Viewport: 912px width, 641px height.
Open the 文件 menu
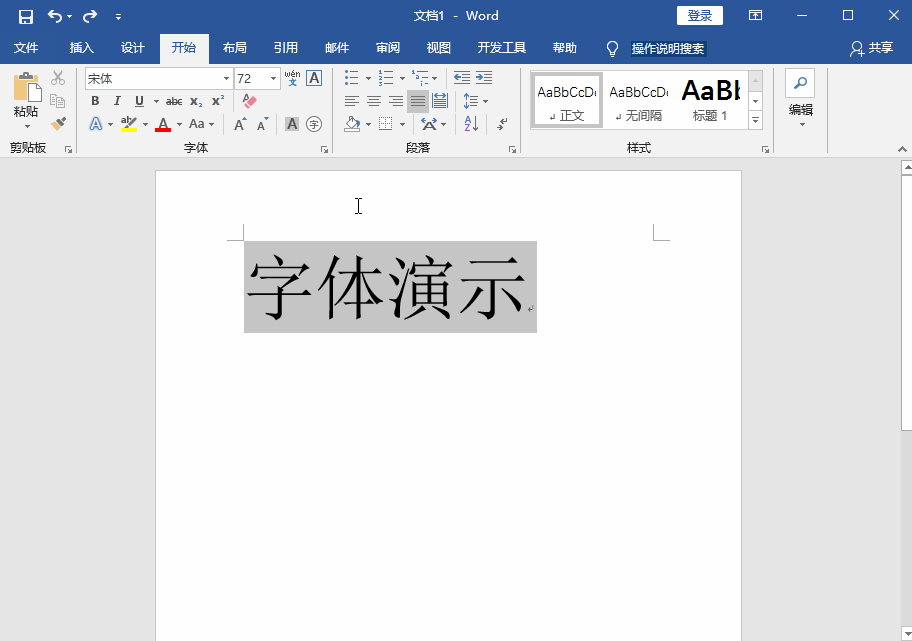pyautogui.click(x=27, y=47)
